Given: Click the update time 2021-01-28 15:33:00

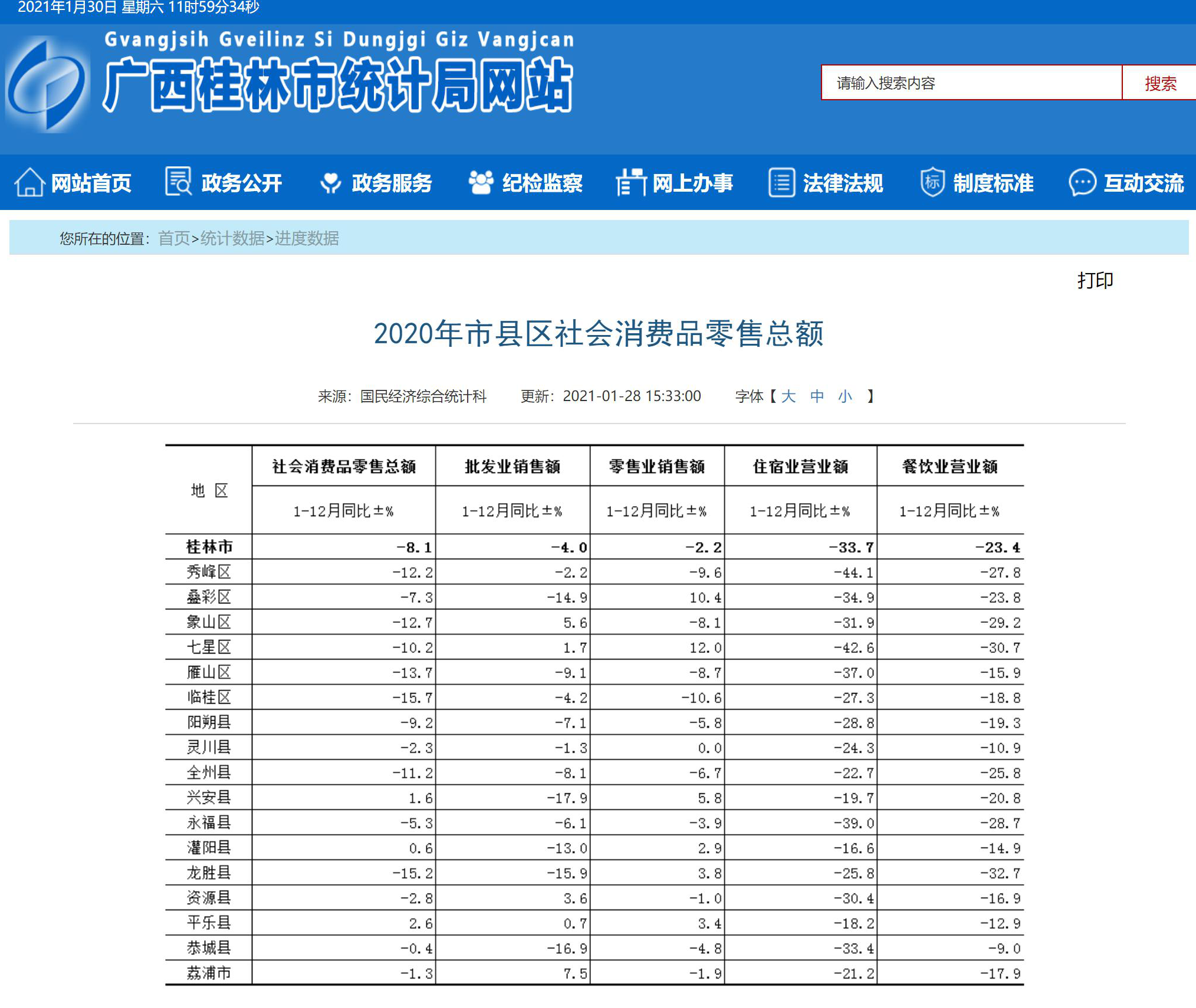Looking at the screenshot, I should tap(632, 396).
